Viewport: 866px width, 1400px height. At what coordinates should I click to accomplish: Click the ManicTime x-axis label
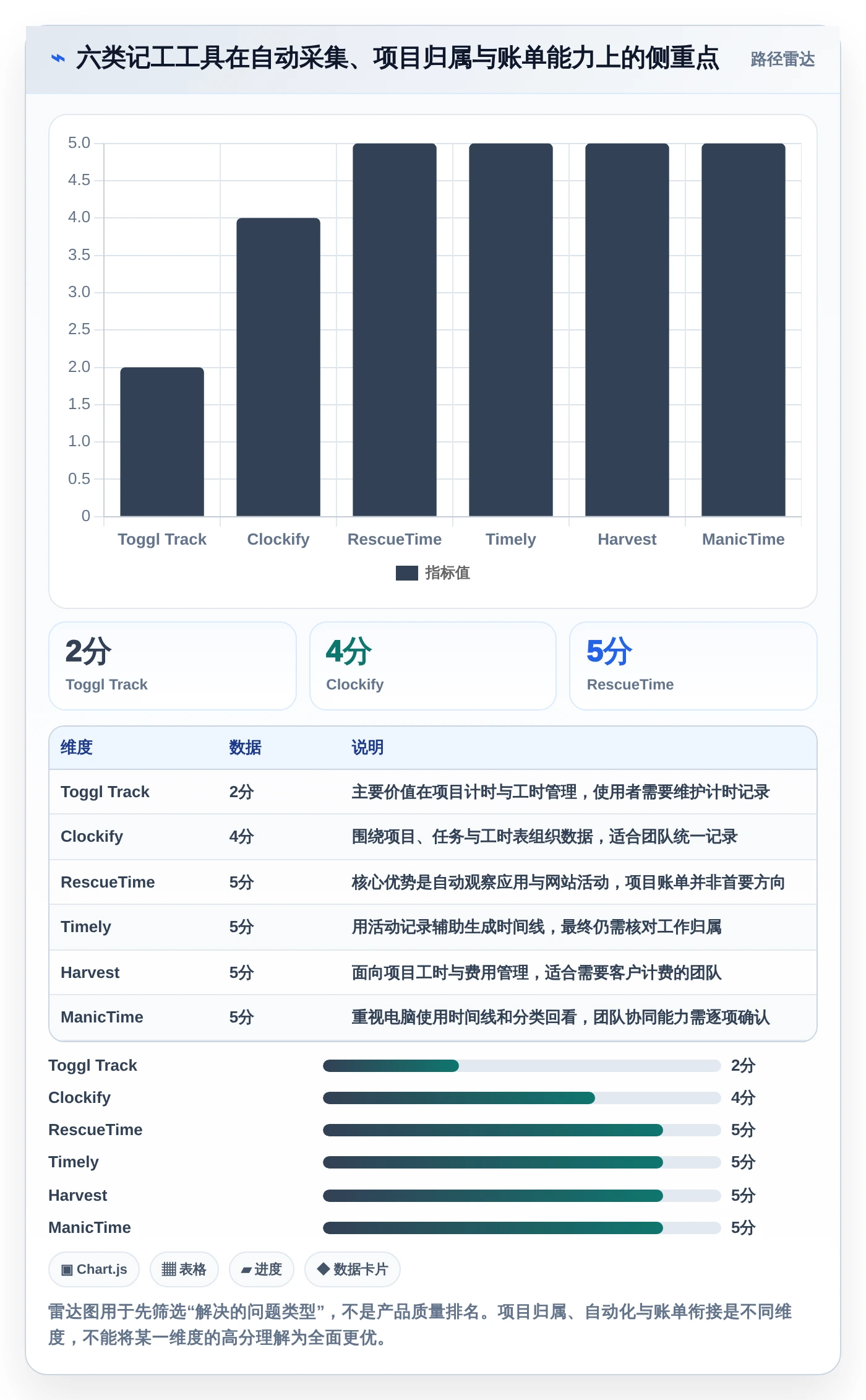coord(744,540)
